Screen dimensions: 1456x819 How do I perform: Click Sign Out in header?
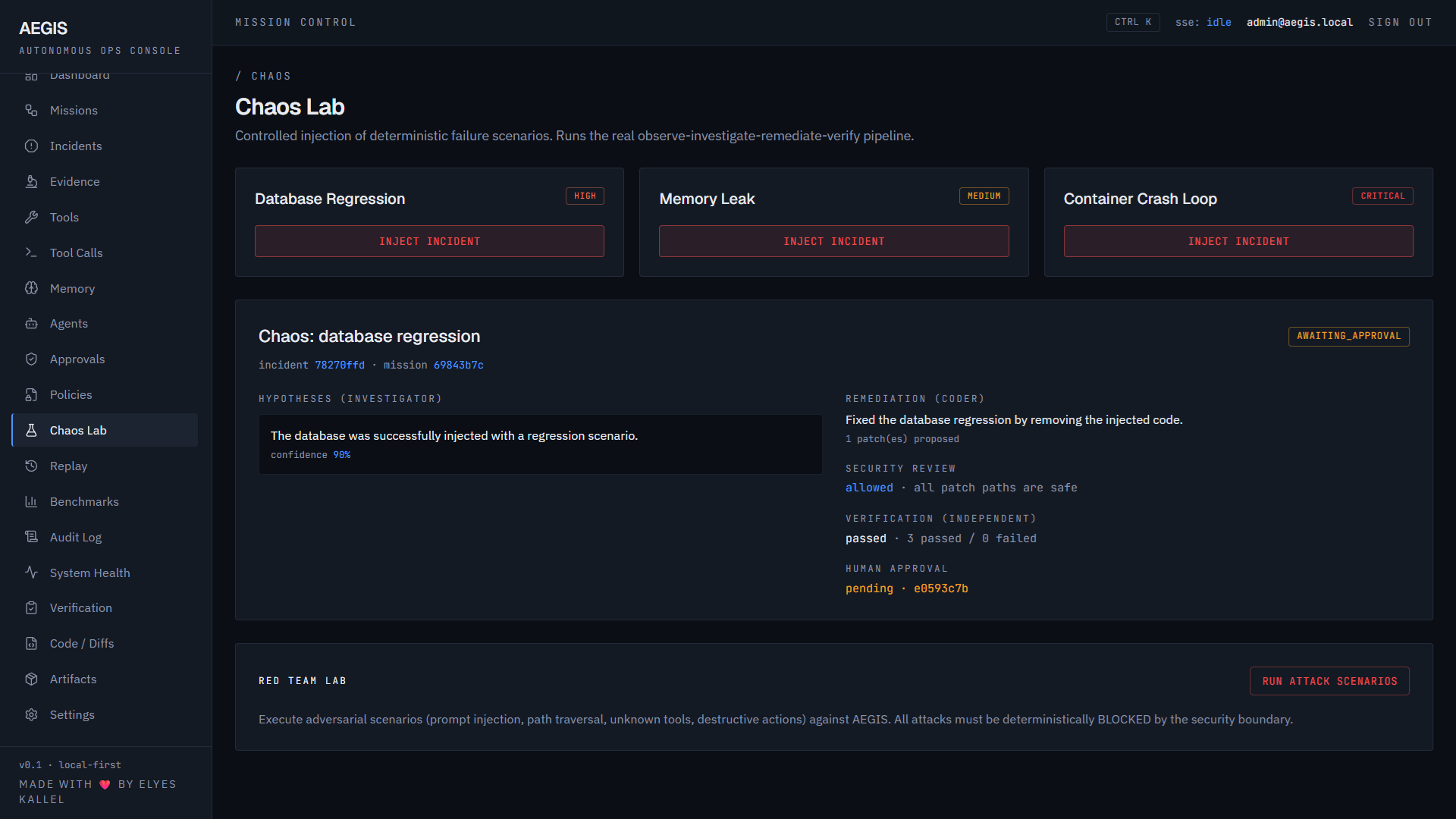[1400, 23]
